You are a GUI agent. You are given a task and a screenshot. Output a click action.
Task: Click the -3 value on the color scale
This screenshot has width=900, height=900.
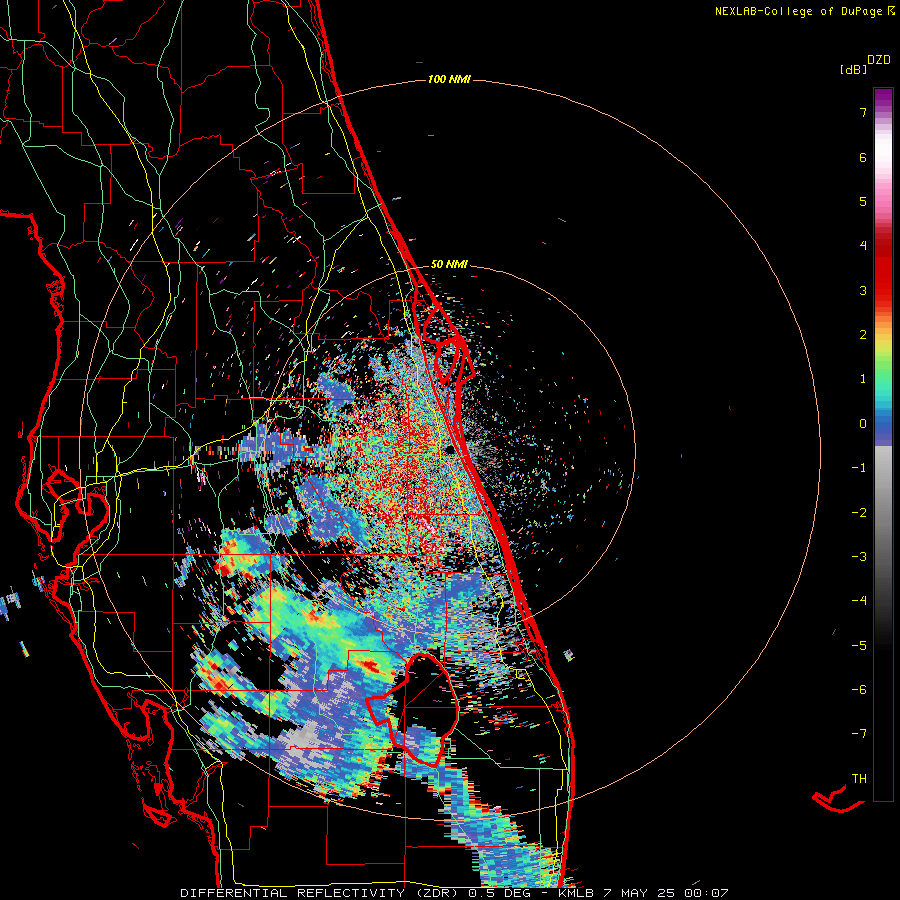[859, 557]
